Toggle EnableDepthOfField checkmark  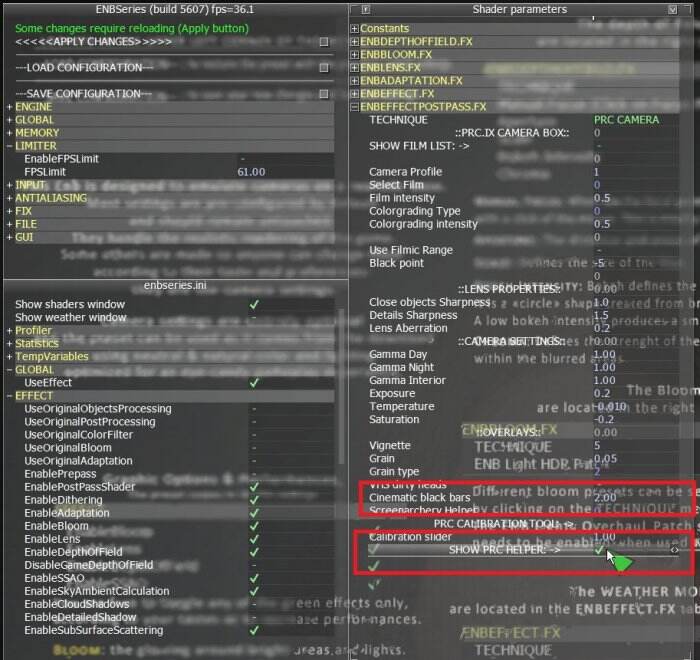point(254,552)
